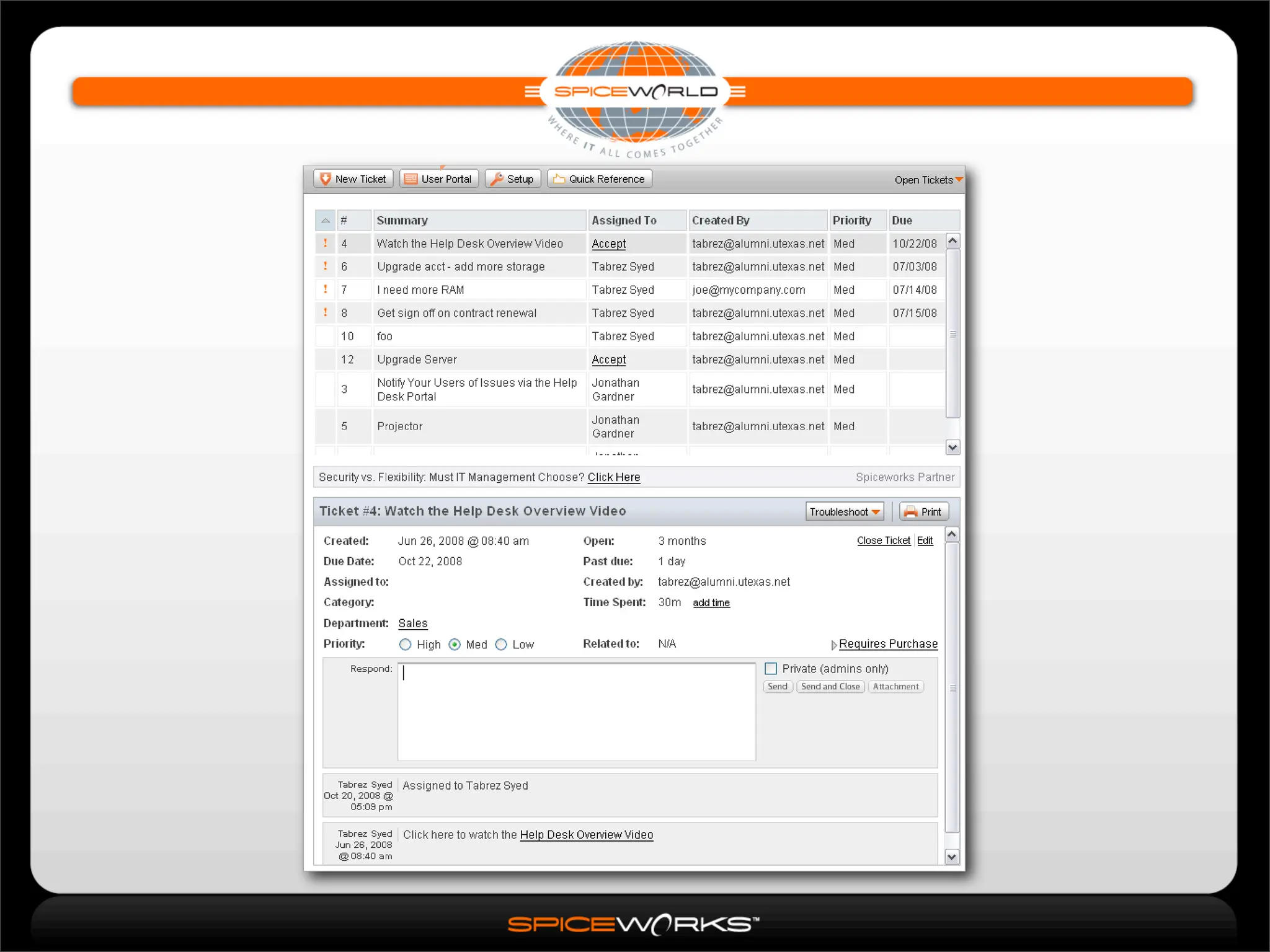The height and width of the screenshot is (952, 1270).
Task: Expand the Requires Purchase section
Action: click(884, 645)
